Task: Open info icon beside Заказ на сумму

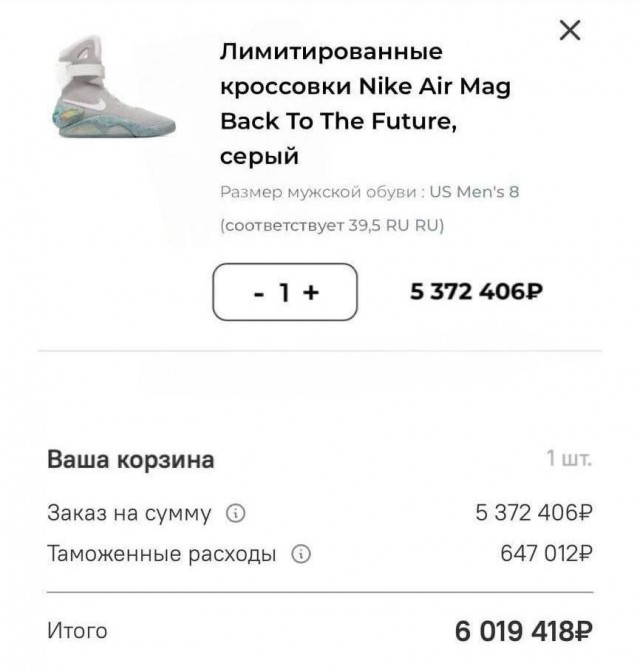Action: (236, 514)
